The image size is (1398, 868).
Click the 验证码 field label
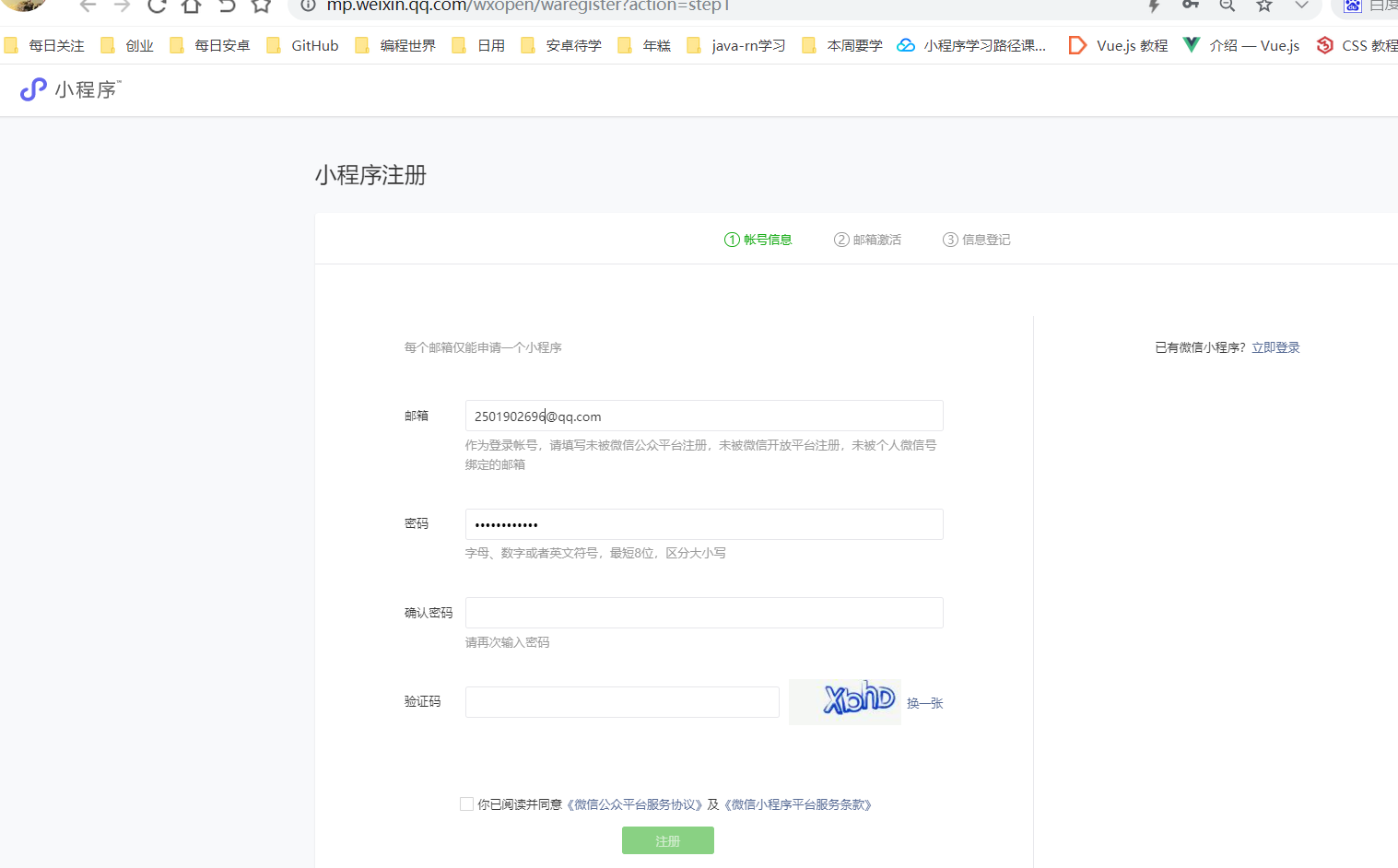pos(422,701)
